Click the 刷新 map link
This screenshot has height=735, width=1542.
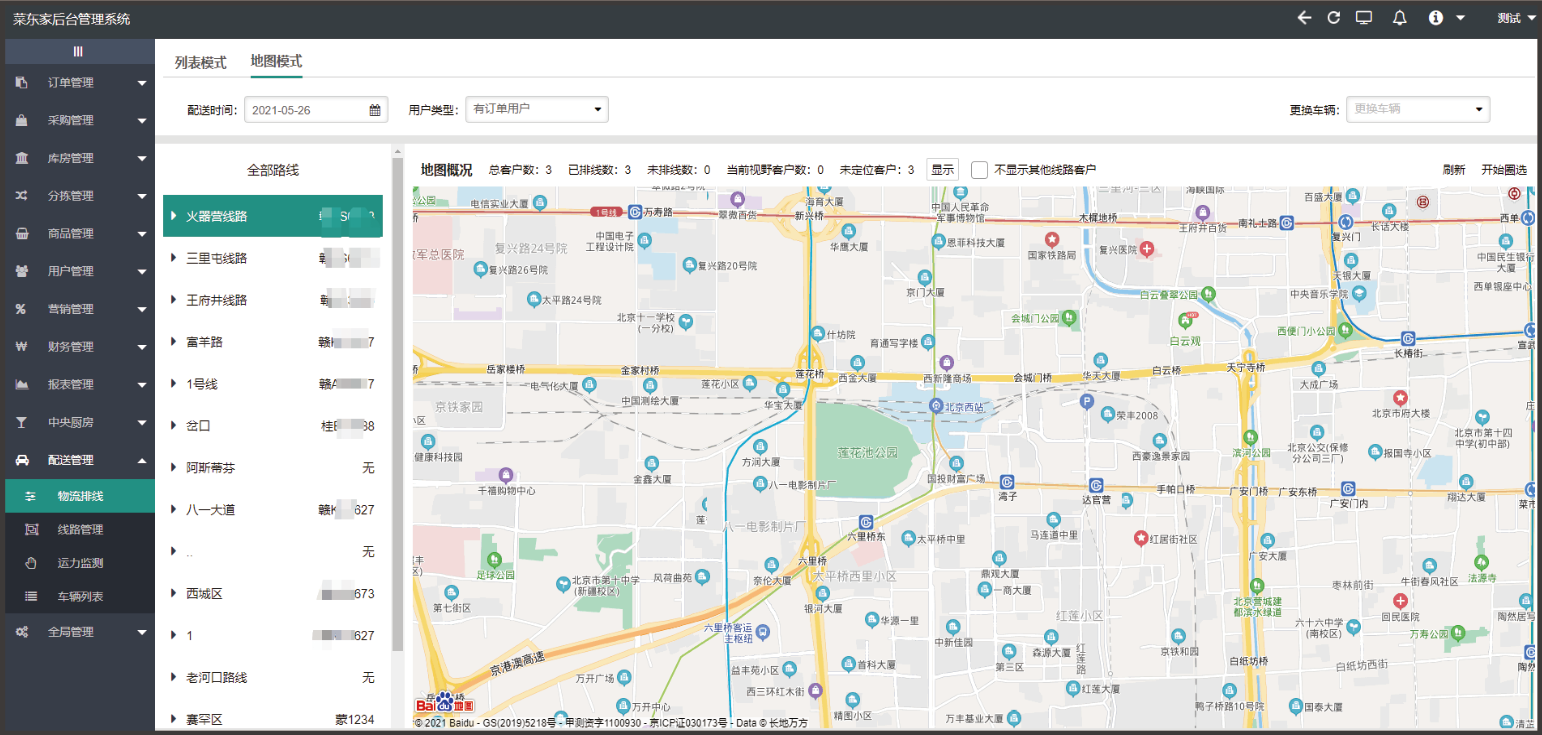(1454, 170)
